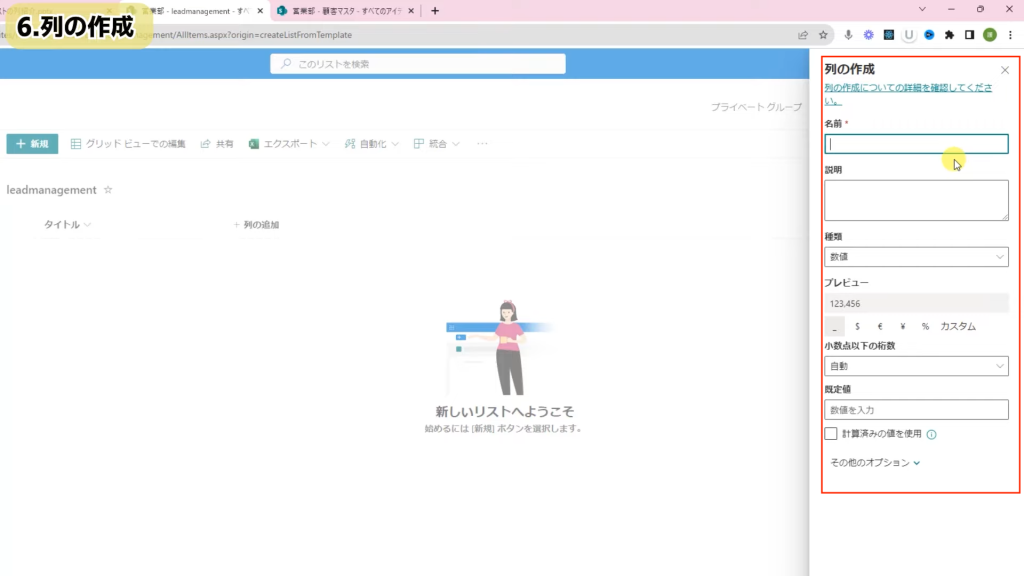Click the microphone icon in browser toolbar
The width and height of the screenshot is (1024, 576).
(848, 35)
